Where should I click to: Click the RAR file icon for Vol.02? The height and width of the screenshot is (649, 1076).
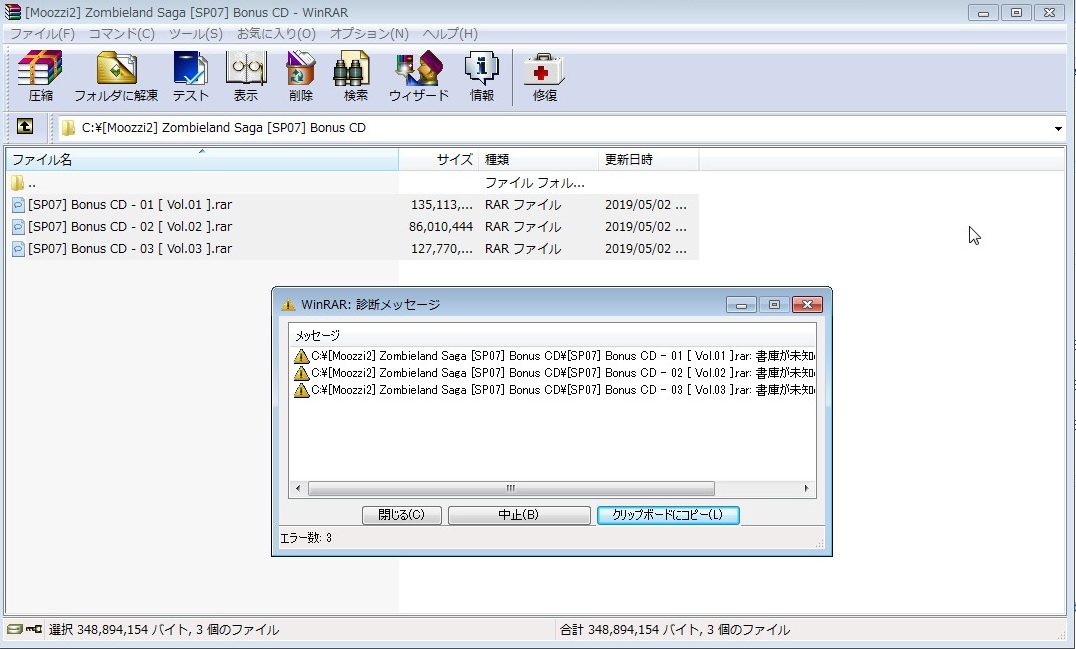(x=18, y=227)
